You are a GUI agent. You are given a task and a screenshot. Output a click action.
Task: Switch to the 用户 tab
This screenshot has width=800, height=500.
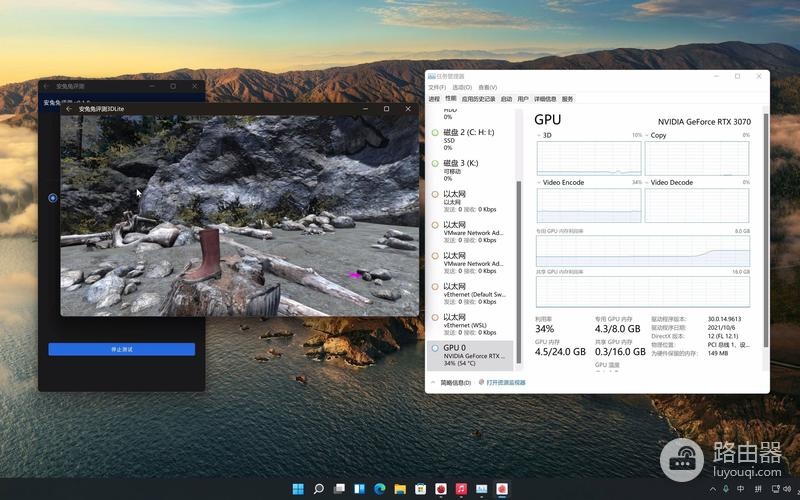tap(523, 98)
